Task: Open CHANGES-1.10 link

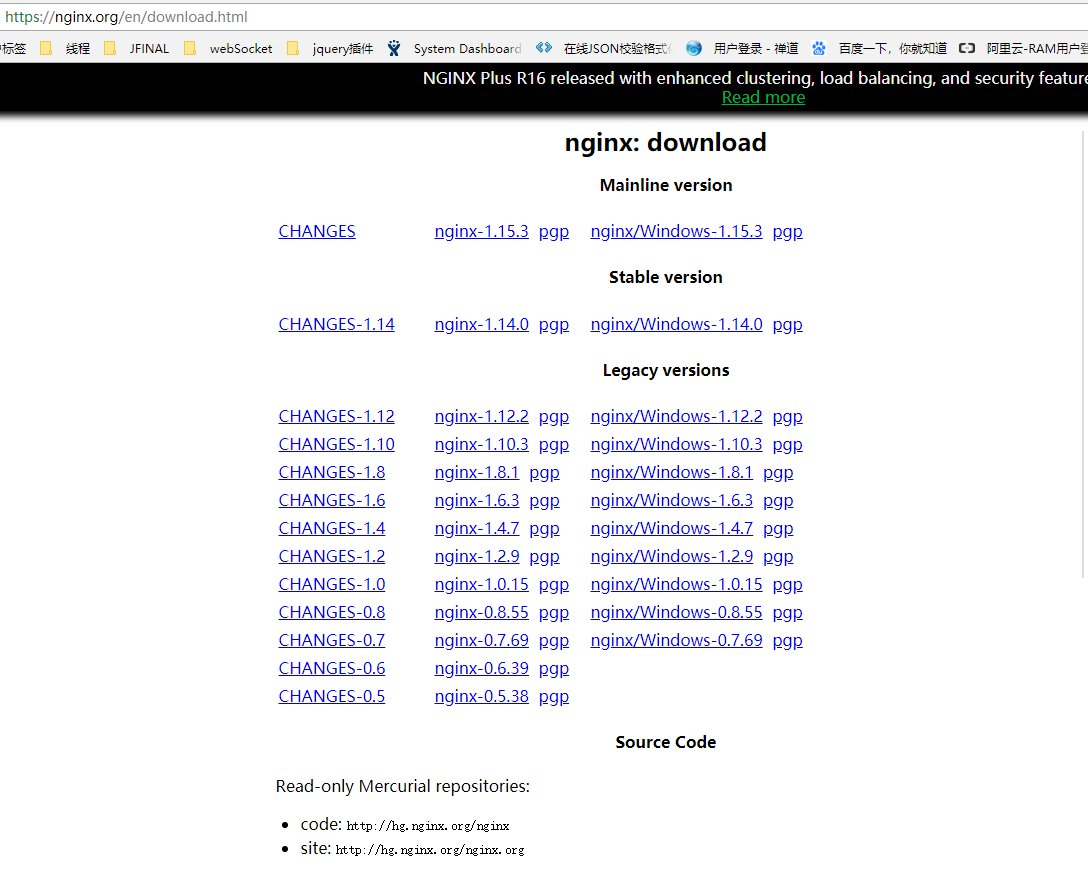Action: [x=337, y=445]
